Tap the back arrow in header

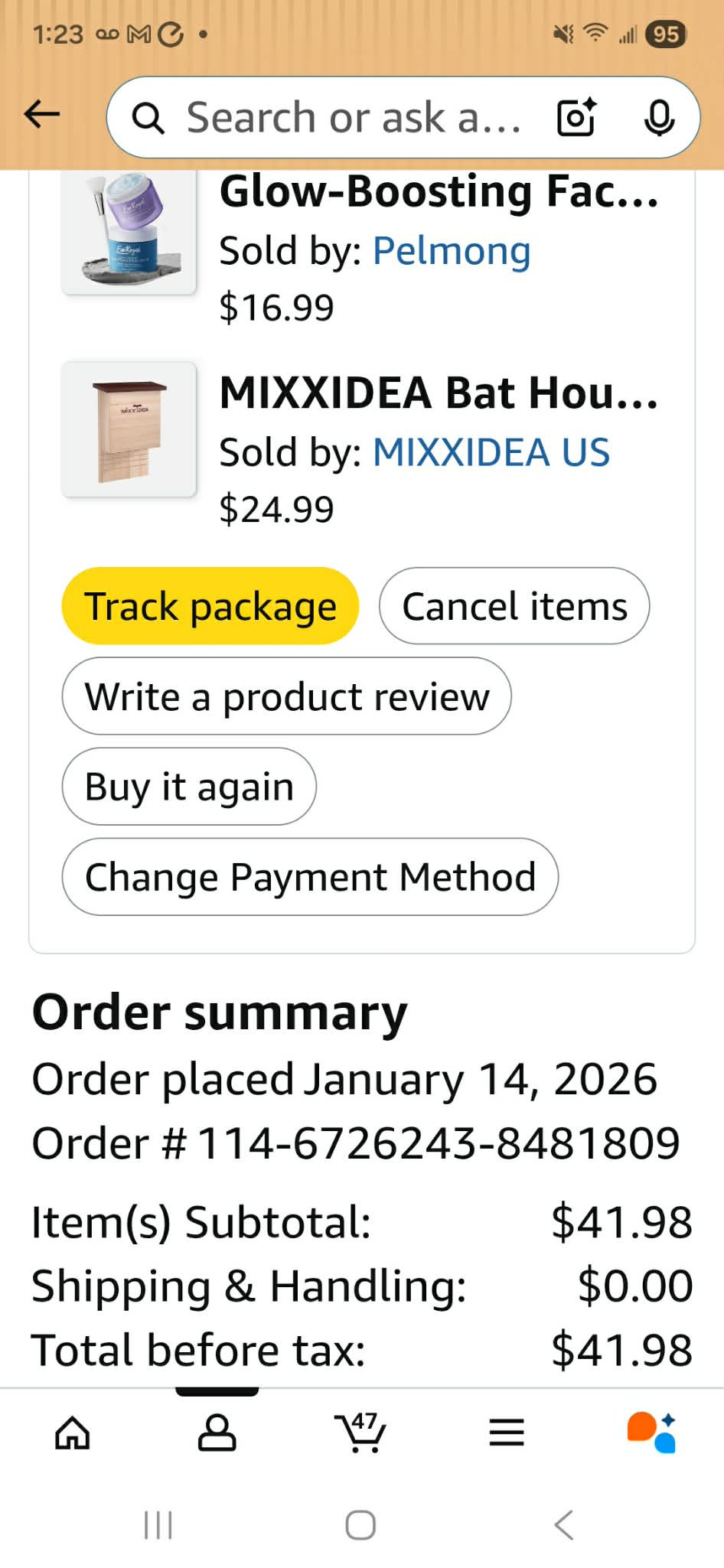point(42,116)
